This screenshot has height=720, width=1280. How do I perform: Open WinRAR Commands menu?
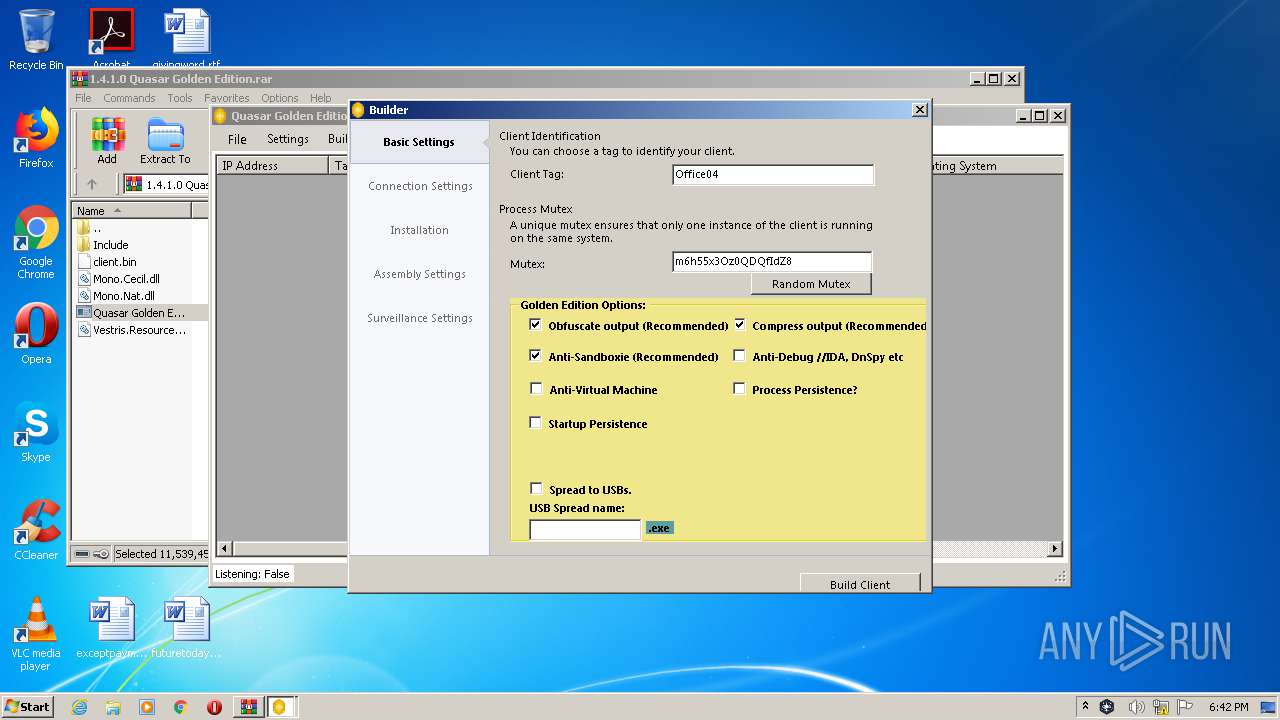[x=129, y=98]
